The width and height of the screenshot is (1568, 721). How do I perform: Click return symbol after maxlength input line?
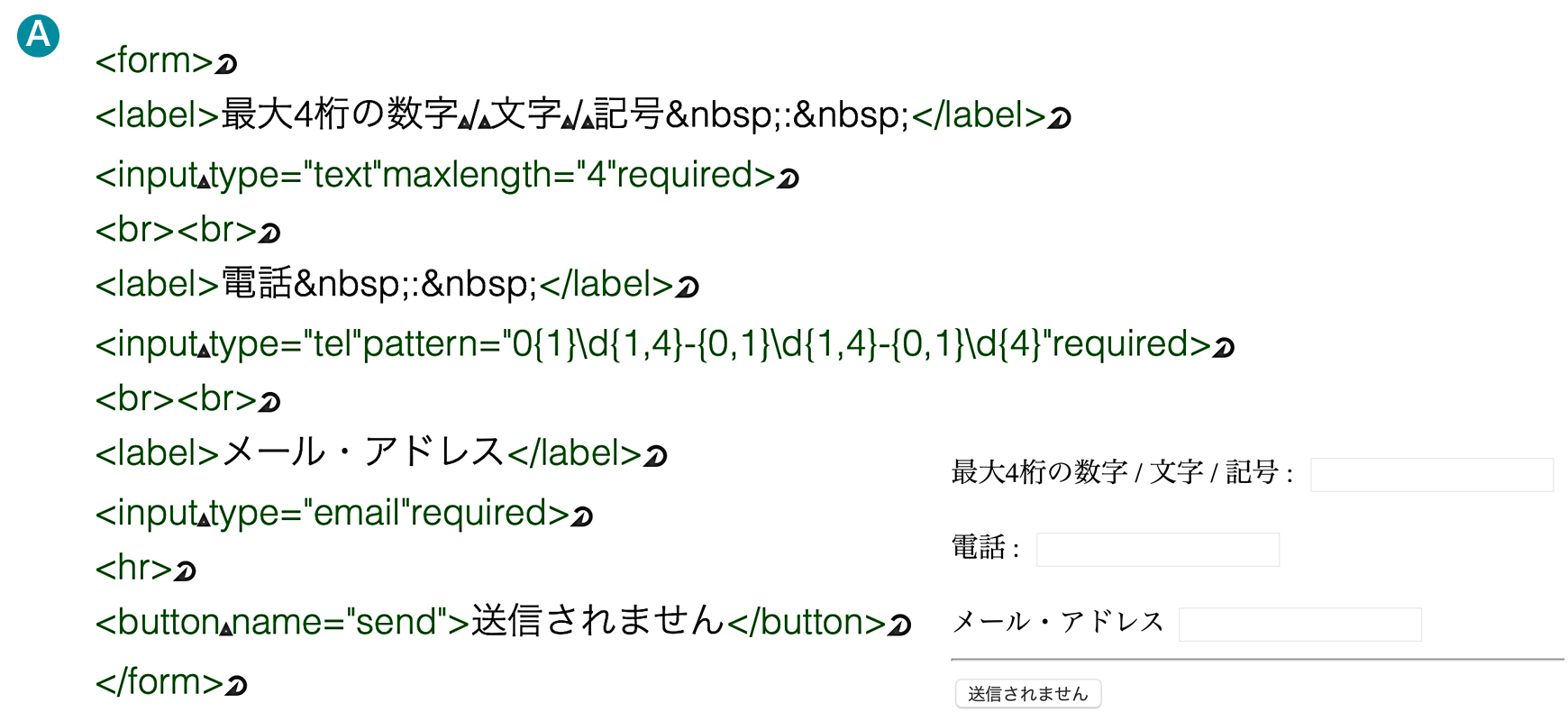pyautogui.click(x=789, y=178)
